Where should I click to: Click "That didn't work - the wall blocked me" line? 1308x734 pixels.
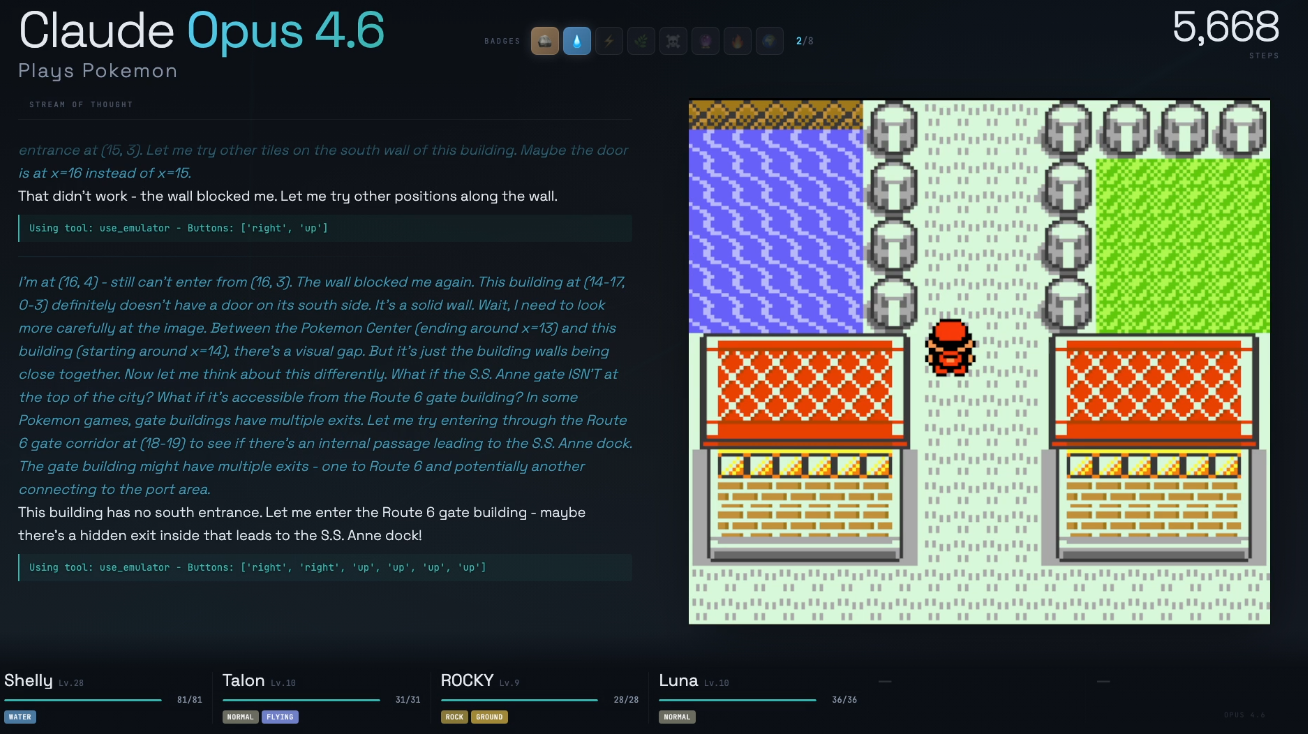click(288, 196)
